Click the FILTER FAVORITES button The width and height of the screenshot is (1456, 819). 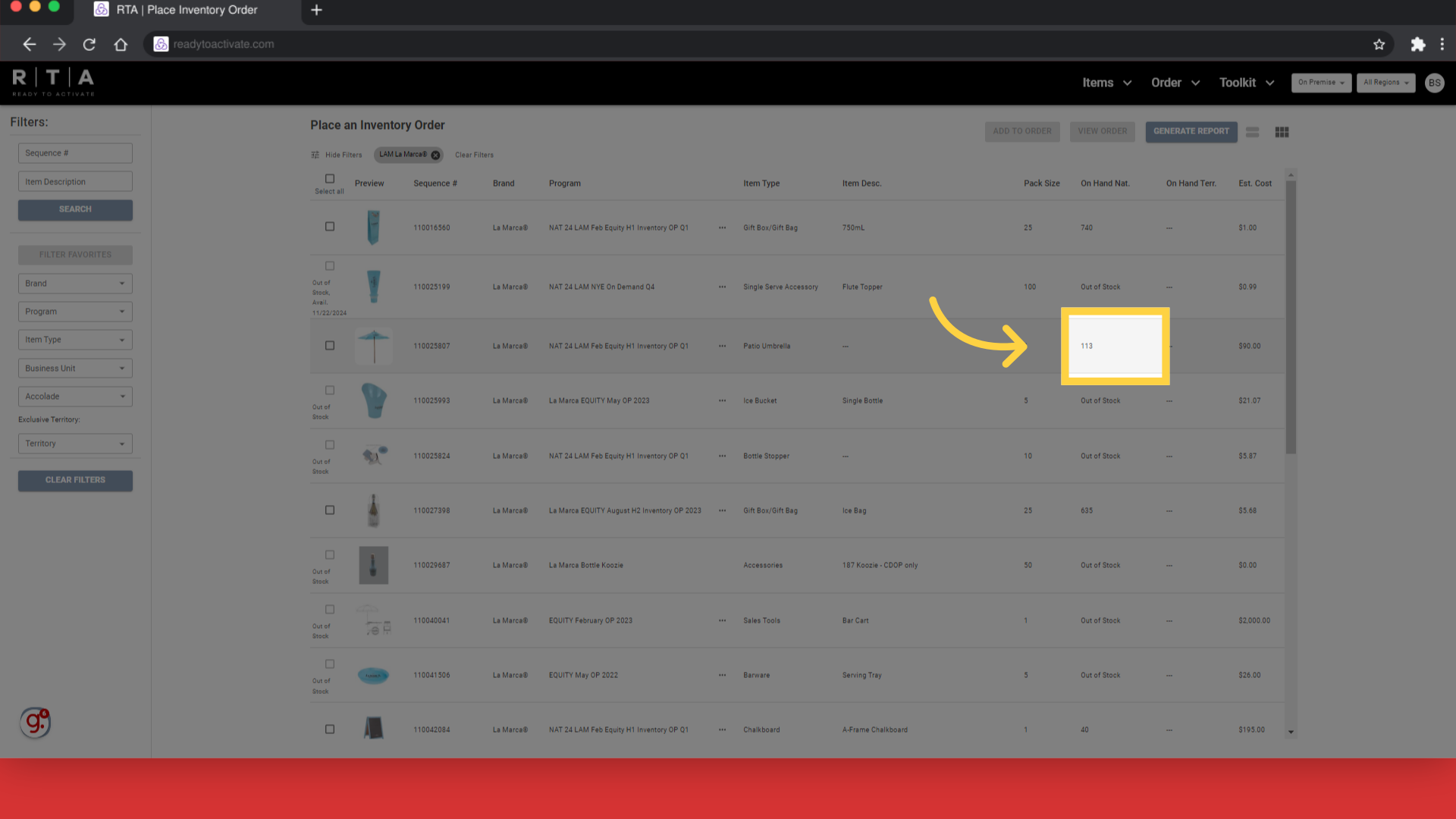coord(75,255)
